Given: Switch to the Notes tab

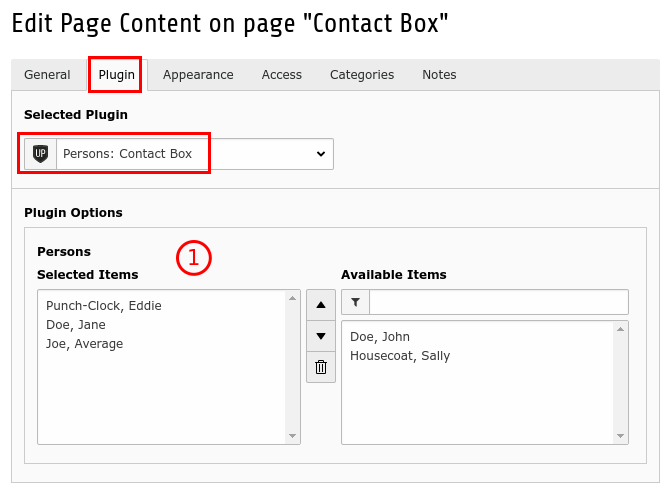Looking at the screenshot, I should [x=439, y=75].
